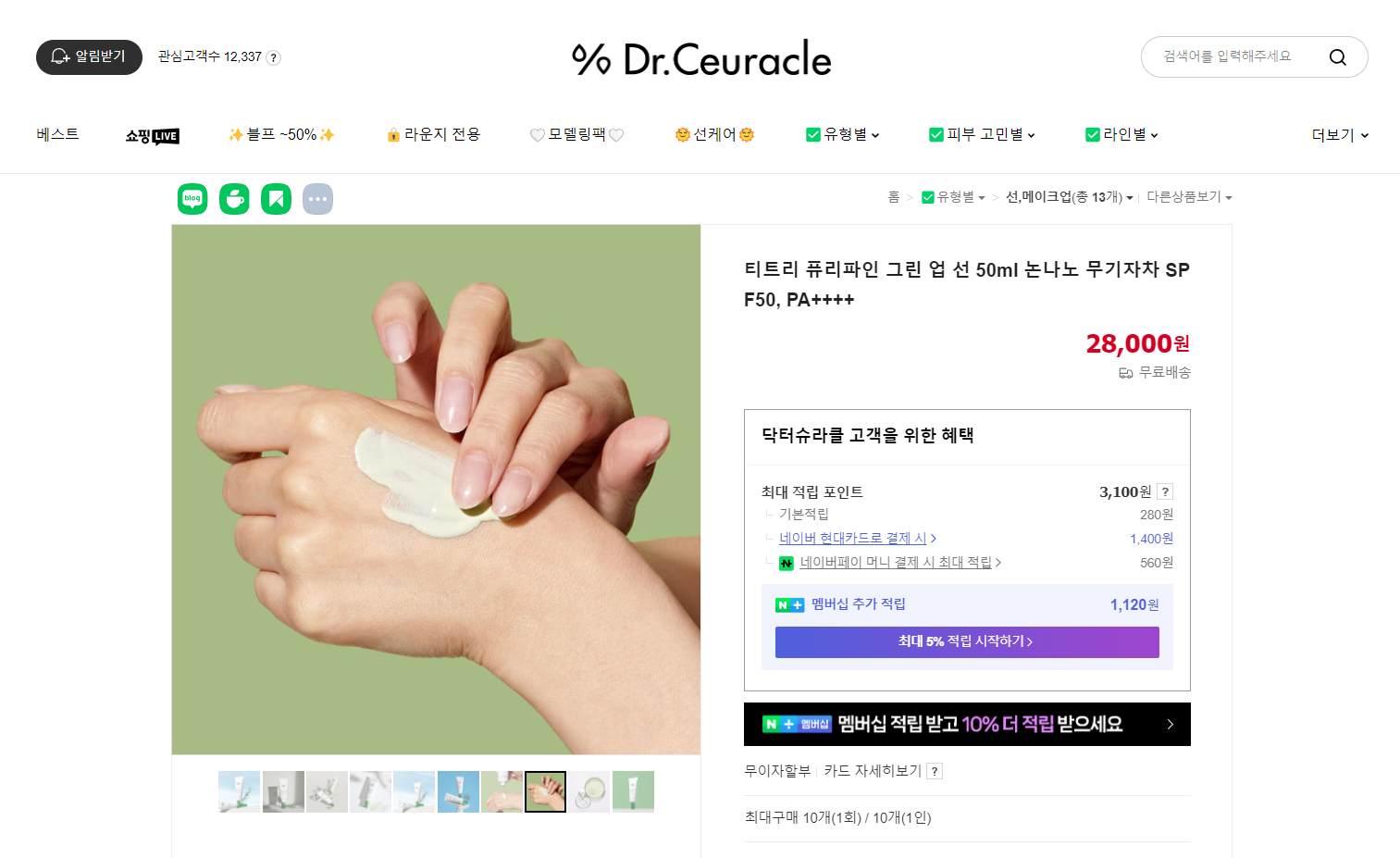The height and width of the screenshot is (858, 1400).
Task: Open the 라인별 dropdown menu
Action: coord(1121,135)
